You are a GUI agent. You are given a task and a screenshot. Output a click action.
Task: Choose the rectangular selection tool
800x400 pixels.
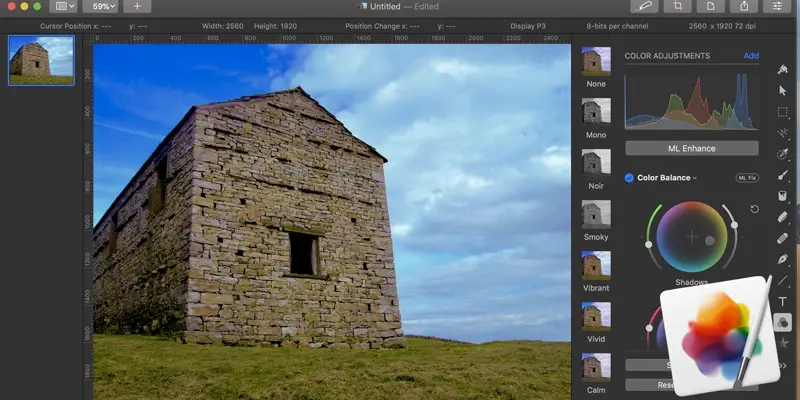tap(783, 112)
